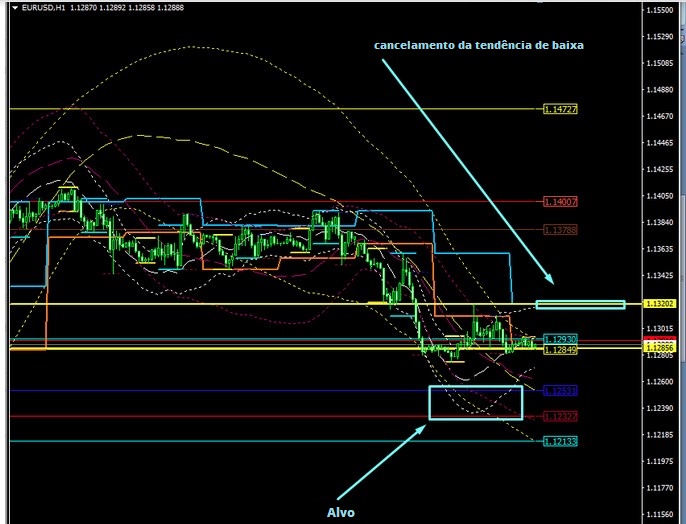Select the 1.15085 price scale tick
The height and width of the screenshot is (524, 686).
660,63
